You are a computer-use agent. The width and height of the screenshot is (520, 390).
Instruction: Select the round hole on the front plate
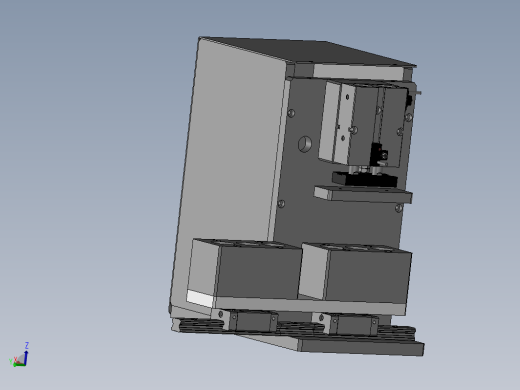[x=305, y=144]
